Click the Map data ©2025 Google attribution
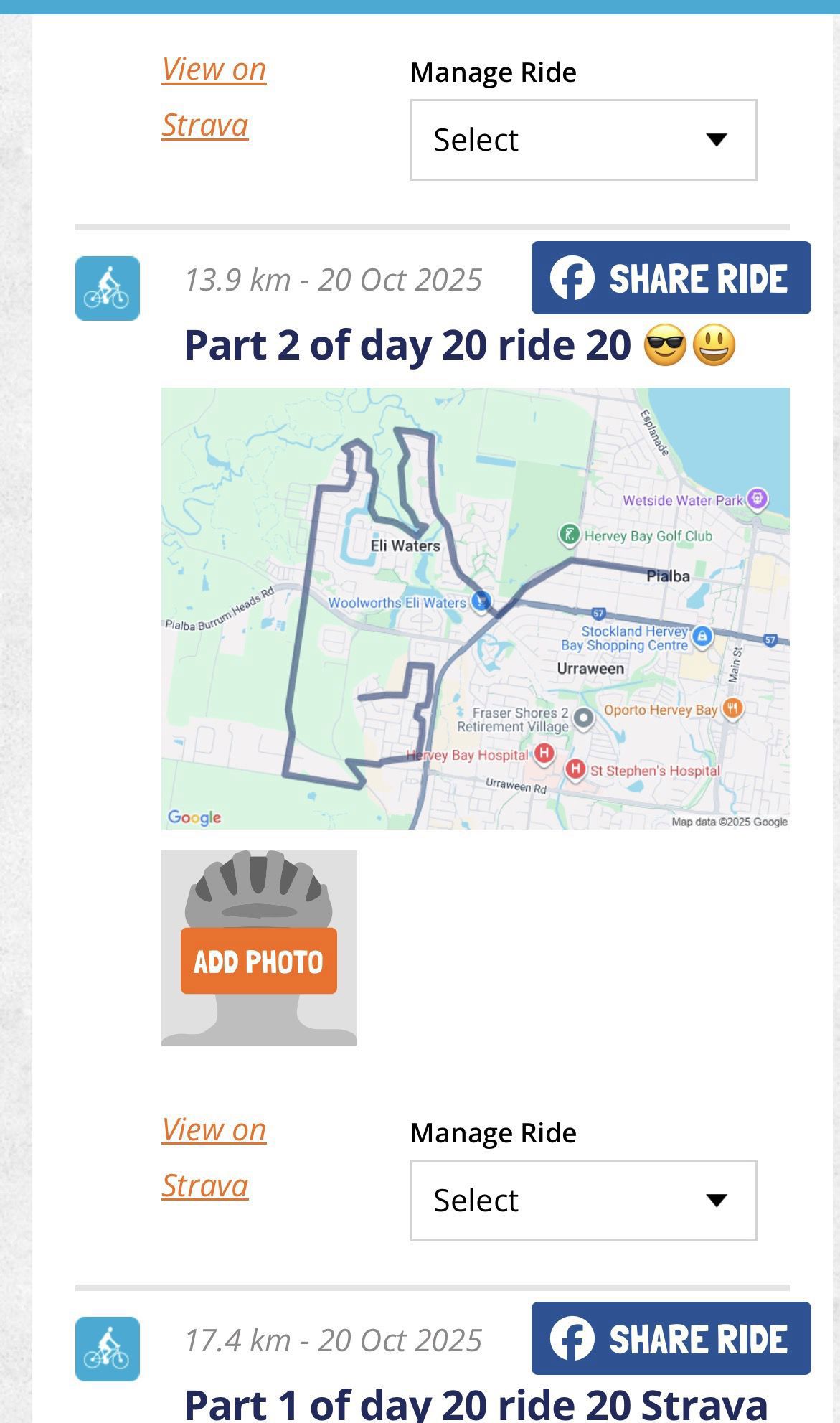Viewport: 840px width, 1423px height. [729, 822]
